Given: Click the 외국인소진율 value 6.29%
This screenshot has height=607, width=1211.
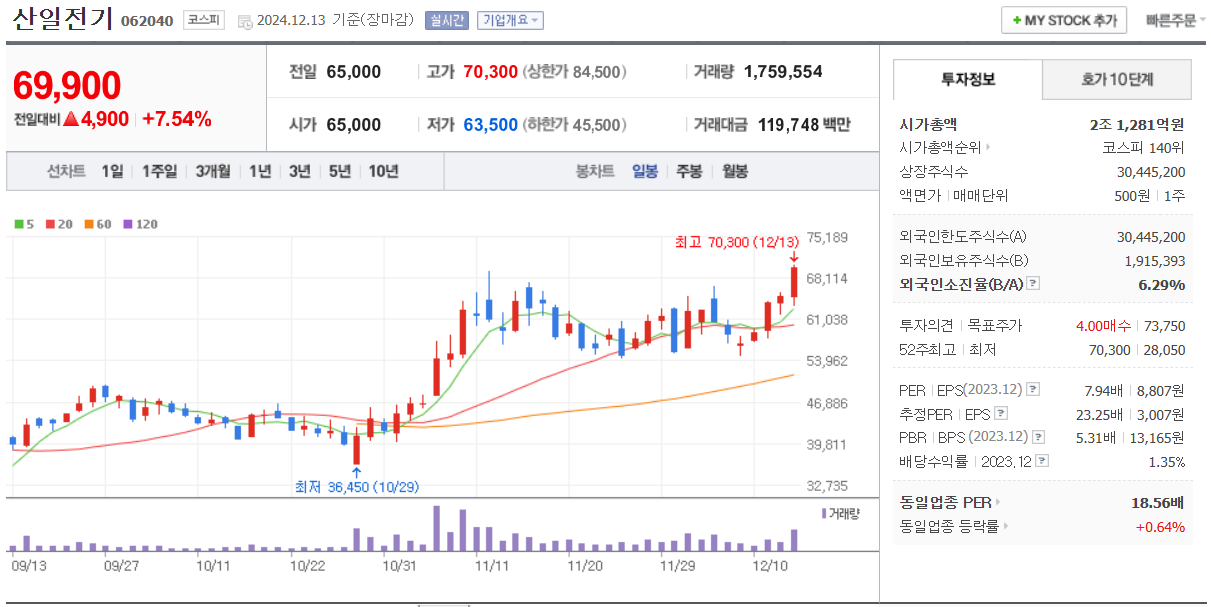Looking at the screenshot, I should tap(1161, 284).
